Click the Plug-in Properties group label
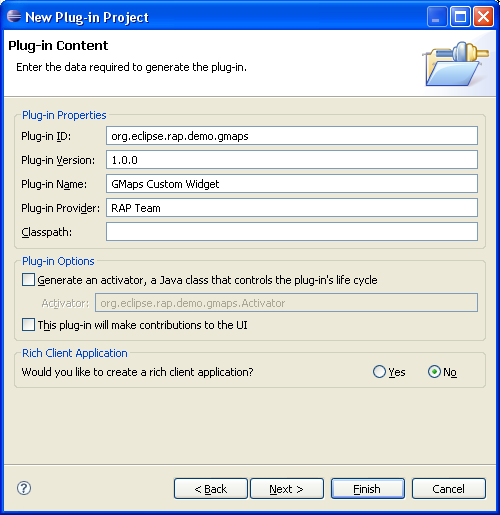The height and width of the screenshot is (515, 500). click(64, 115)
